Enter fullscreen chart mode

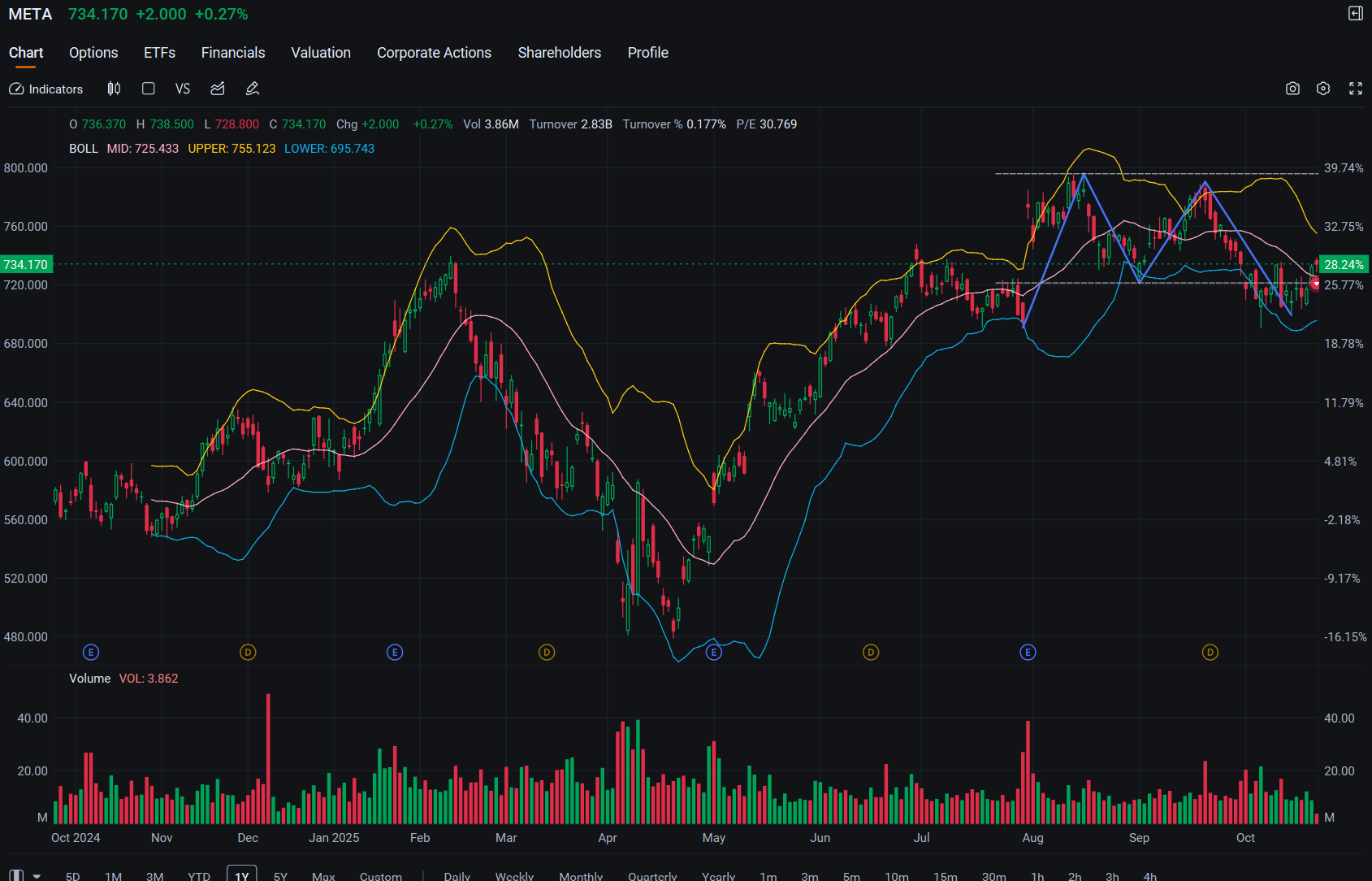coord(1356,89)
